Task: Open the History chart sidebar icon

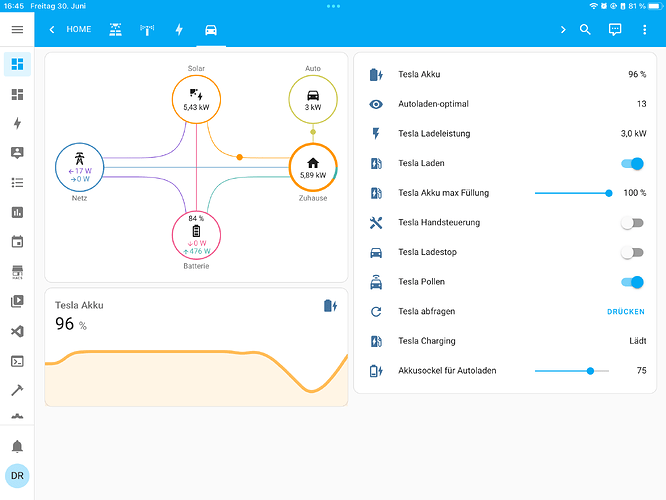Action: [17, 212]
